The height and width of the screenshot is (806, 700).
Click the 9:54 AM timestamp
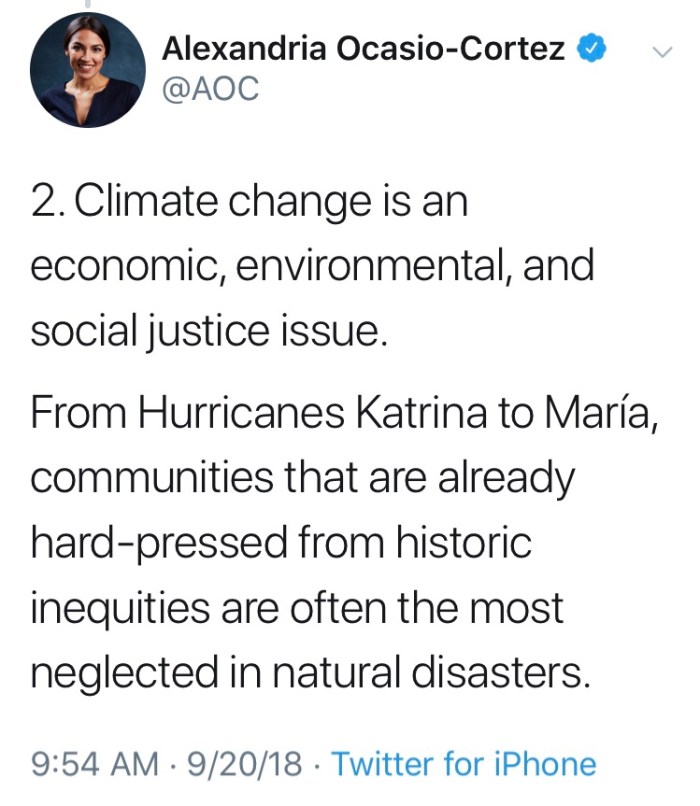[95, 765]
